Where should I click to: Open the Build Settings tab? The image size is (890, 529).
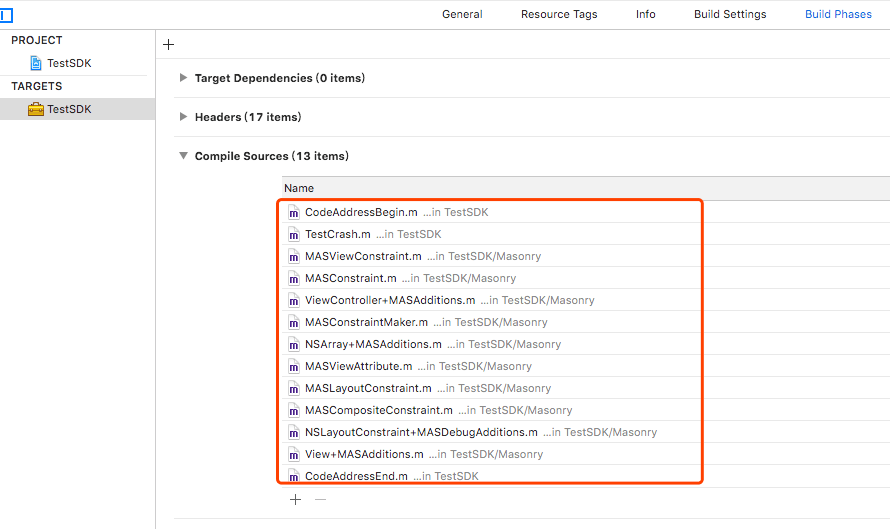point(730,14)
